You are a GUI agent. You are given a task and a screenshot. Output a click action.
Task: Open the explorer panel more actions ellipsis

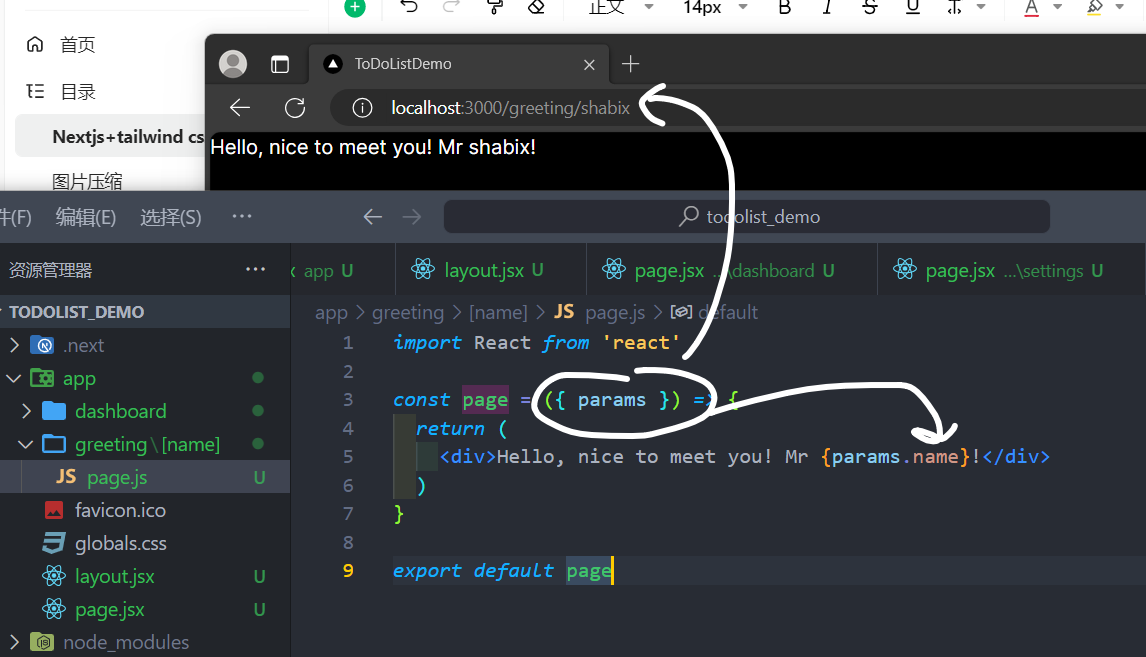click(256, 270)
